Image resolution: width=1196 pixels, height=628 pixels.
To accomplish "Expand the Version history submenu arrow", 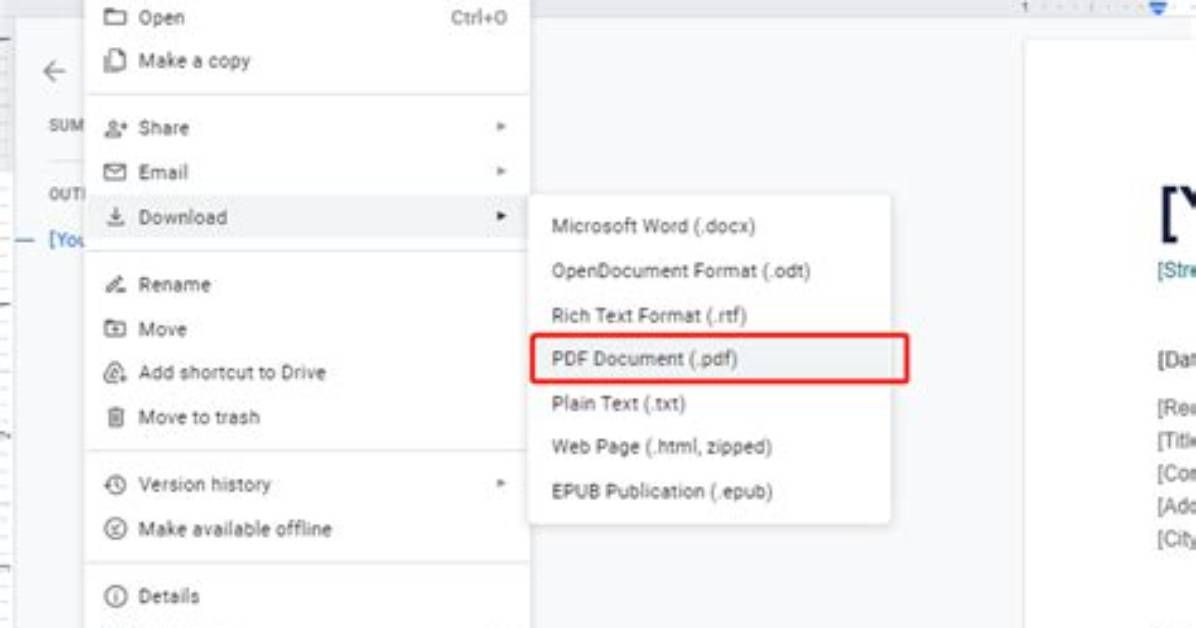I will point(501,483).
